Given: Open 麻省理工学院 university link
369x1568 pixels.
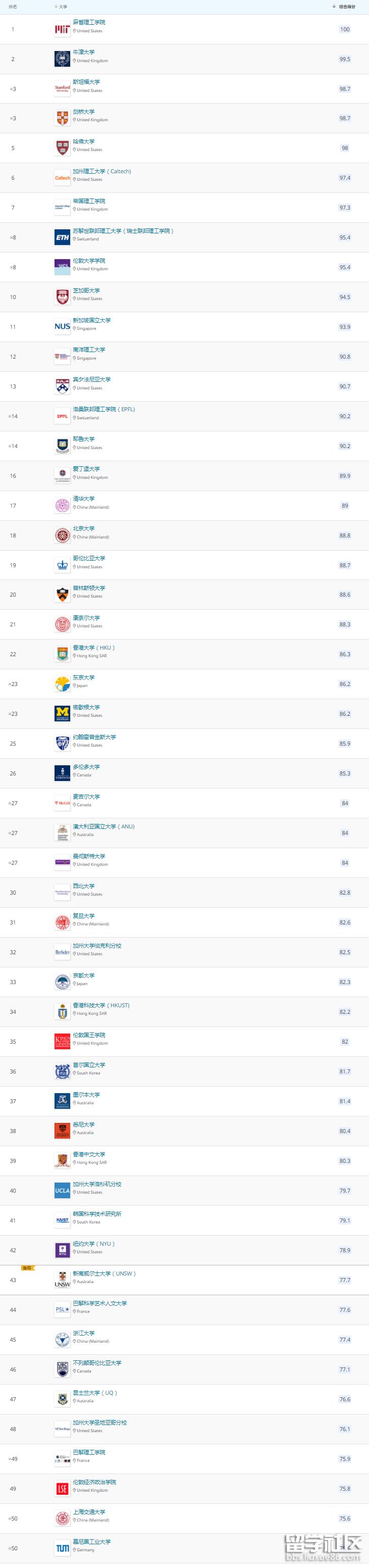Looking at the screenshot, I should pyautogui.click(x=89, y=22).
